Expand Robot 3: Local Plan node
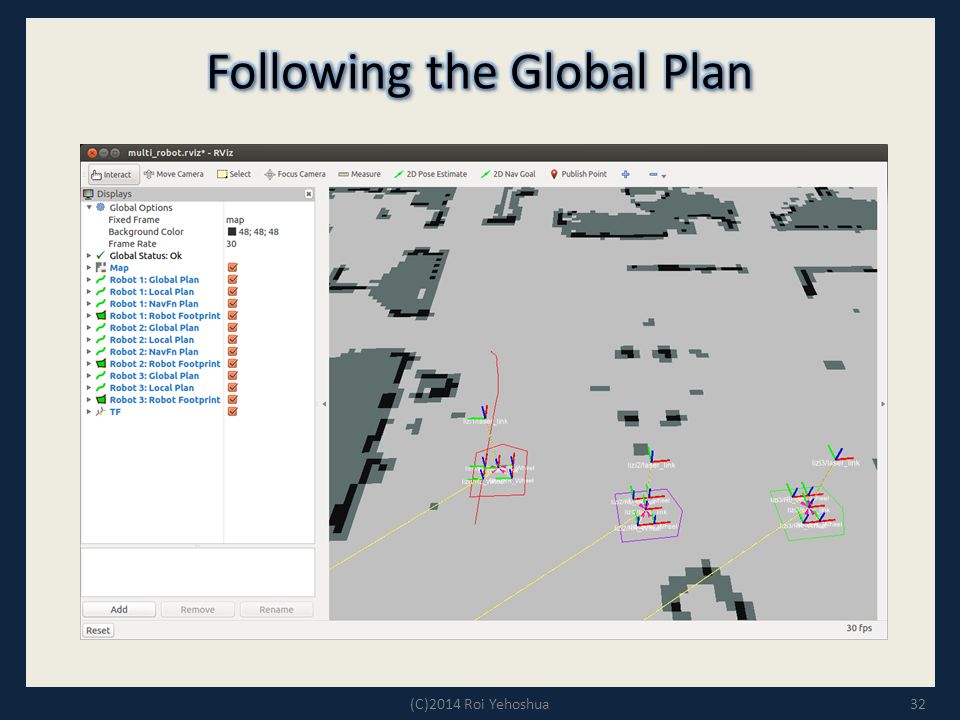The image size is (960, 720). (x=89, y=388)
